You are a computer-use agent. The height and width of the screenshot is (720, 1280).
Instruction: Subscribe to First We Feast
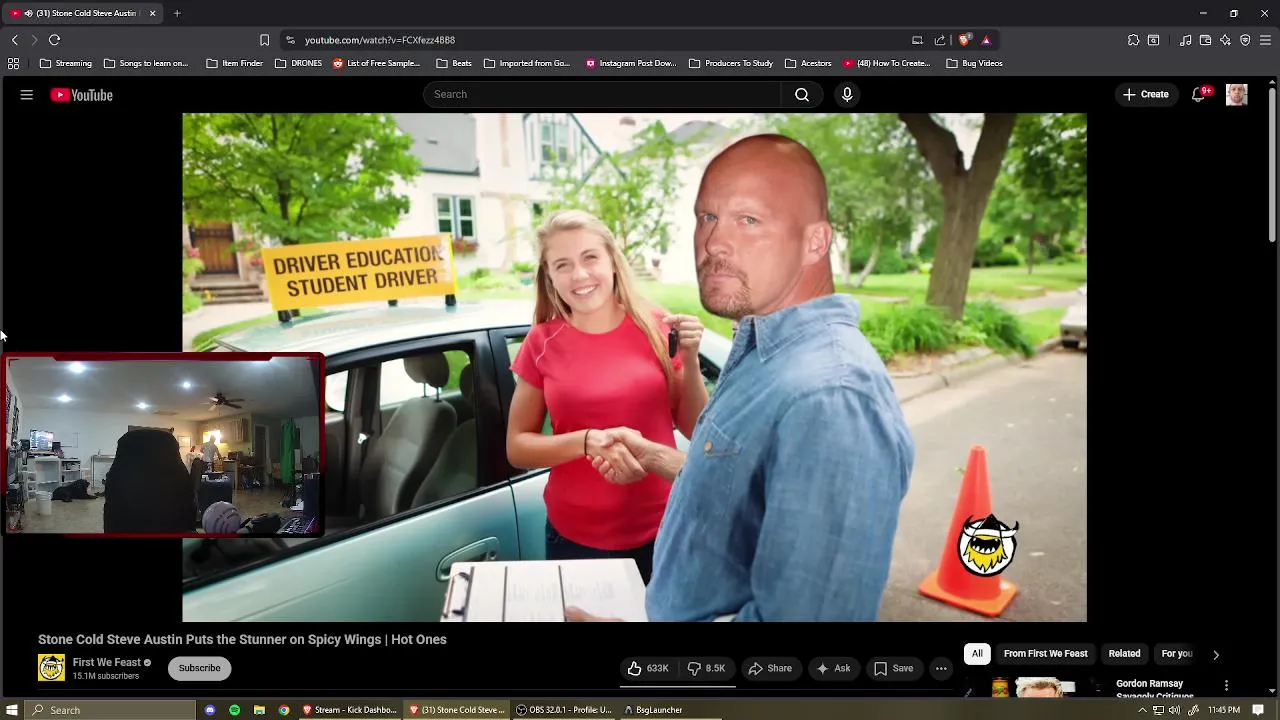pyautogui.click(x=199, y=668)
